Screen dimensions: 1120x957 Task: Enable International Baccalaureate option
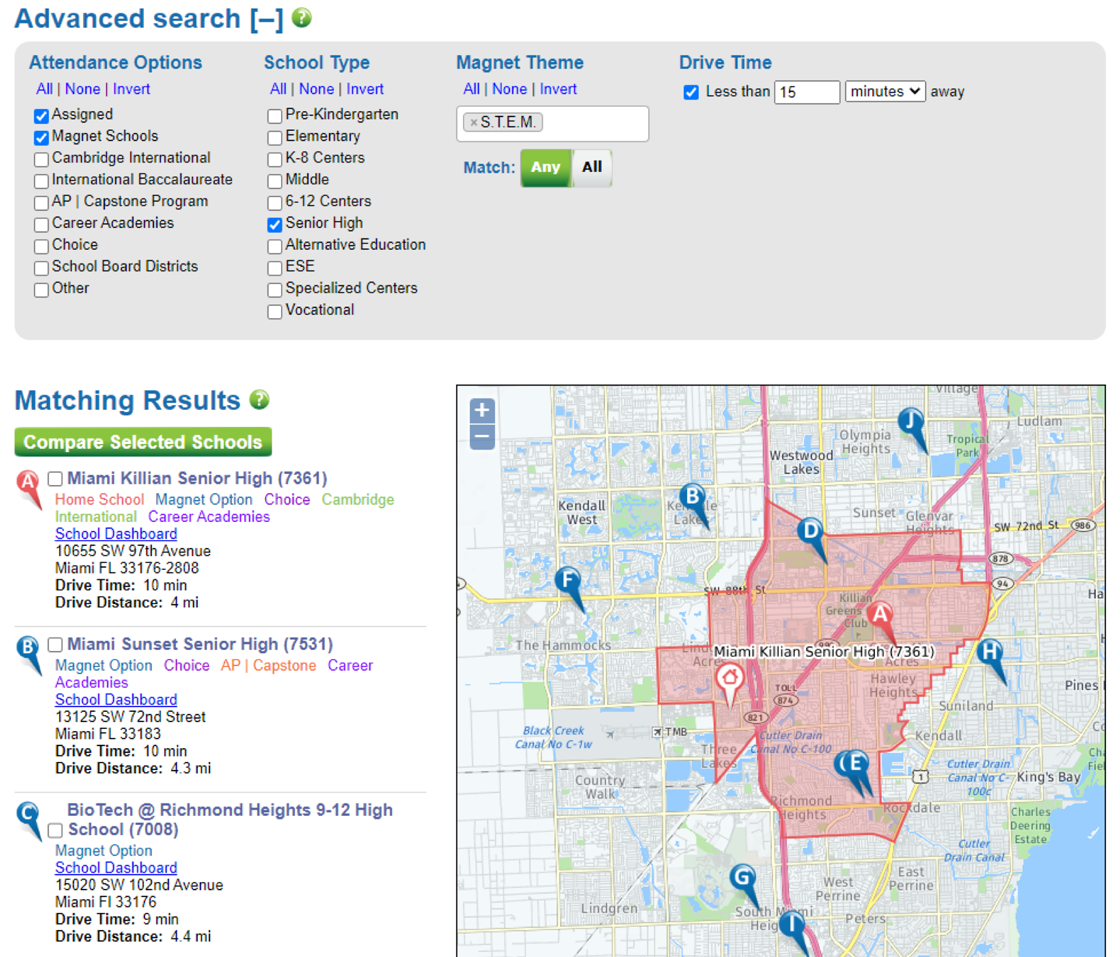pyautogui.click(x=41, y=181)
